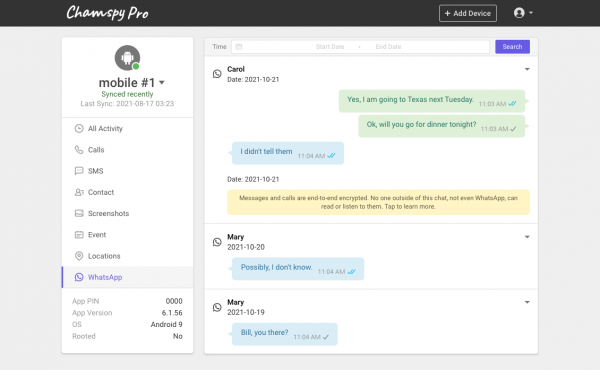
Task: Click App PIN value 0000
Action: tap(174, 301)
